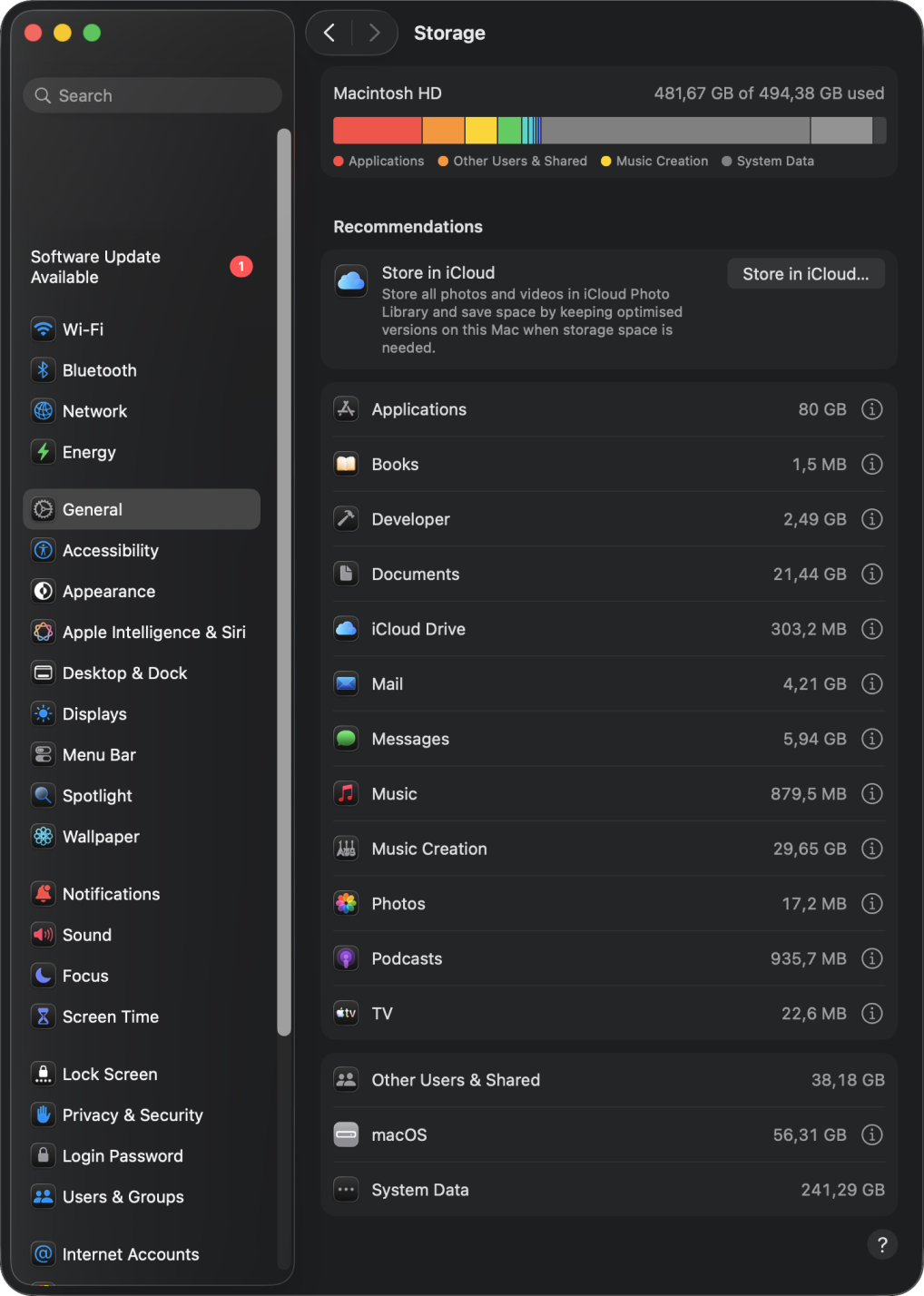924x1296 pixels.
Task: Open Privacy & Security settings
Action: (133, 1114)
